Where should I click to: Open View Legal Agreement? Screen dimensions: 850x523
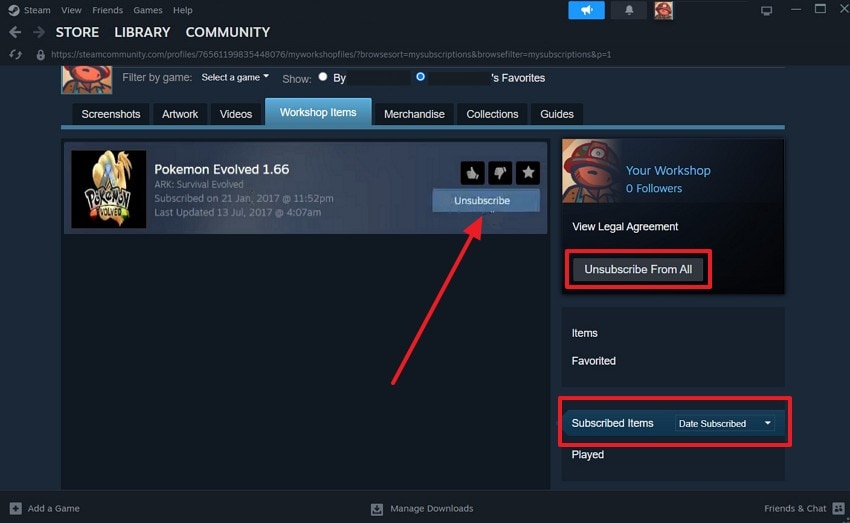[625, 227]
